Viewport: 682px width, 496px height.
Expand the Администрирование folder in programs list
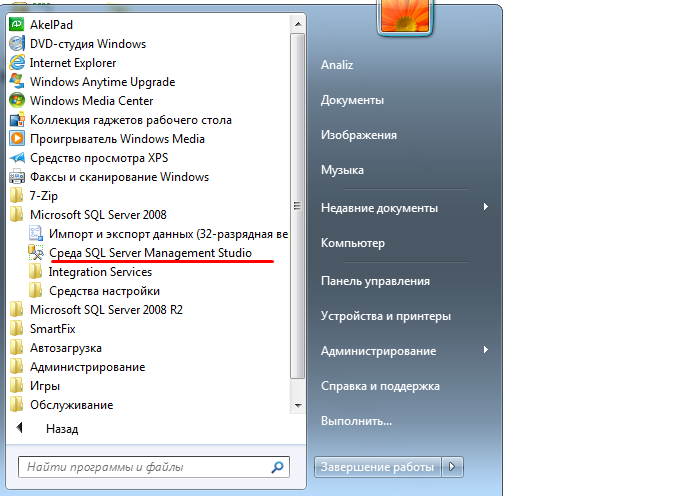(87, 367)
